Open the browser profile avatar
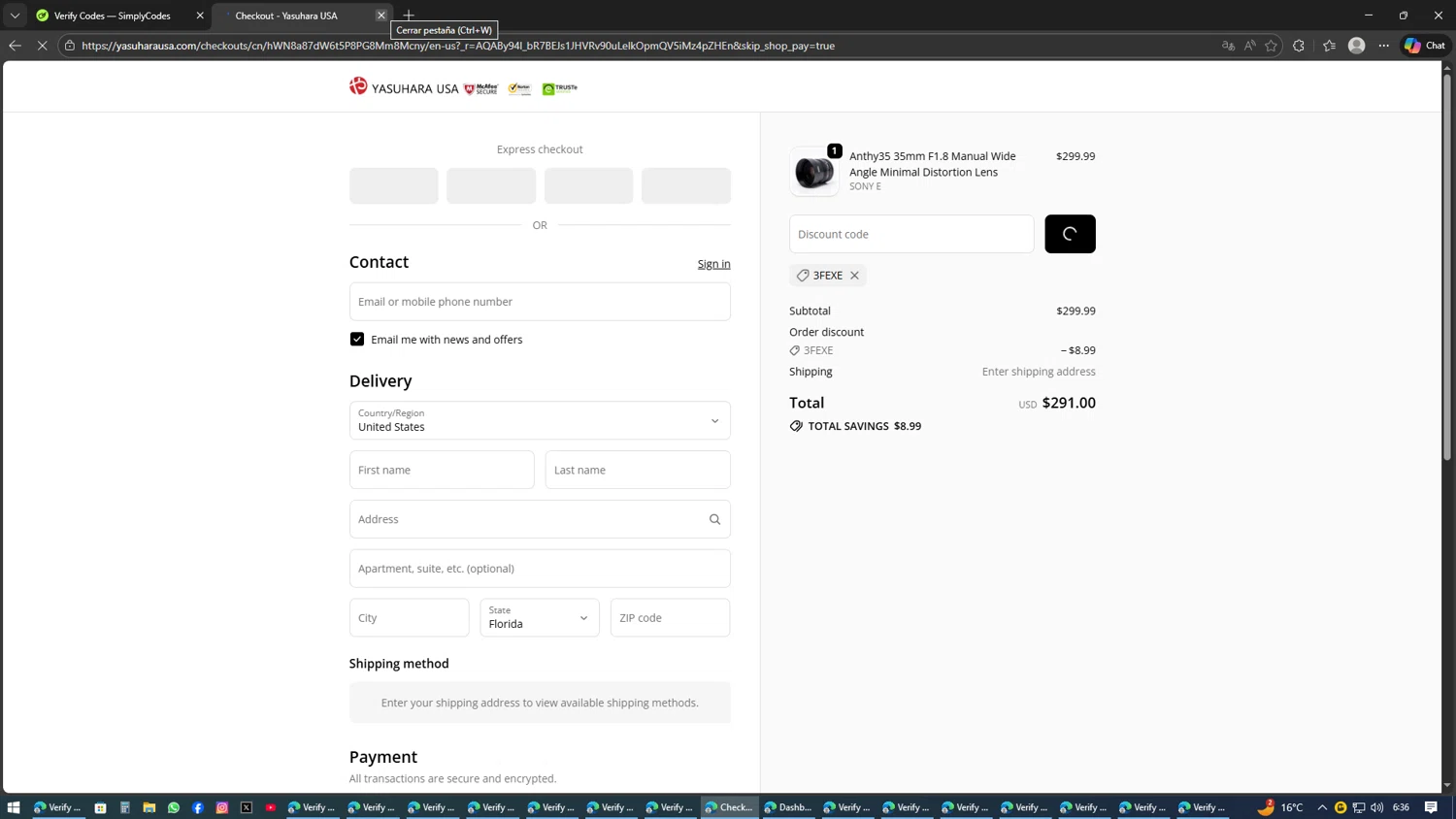The image size is (1456, 819). click(1357, 46)
